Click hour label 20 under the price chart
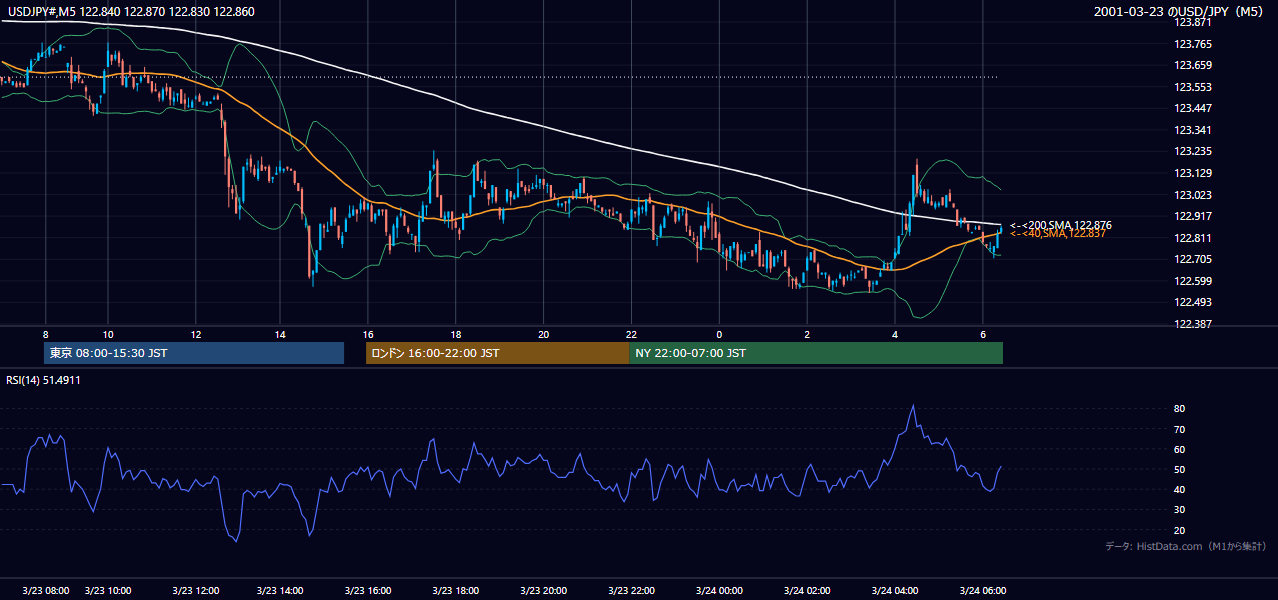 [543, 335]
